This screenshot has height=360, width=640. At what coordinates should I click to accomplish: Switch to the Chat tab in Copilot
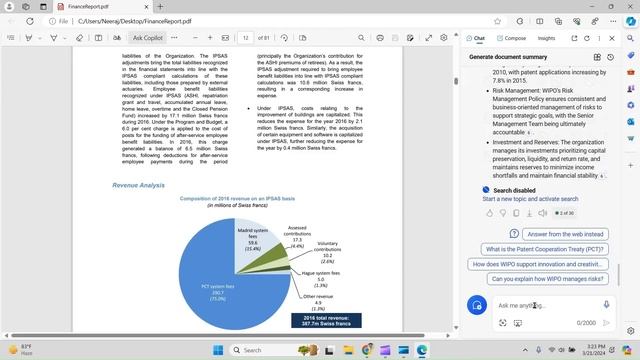[476, 38]
